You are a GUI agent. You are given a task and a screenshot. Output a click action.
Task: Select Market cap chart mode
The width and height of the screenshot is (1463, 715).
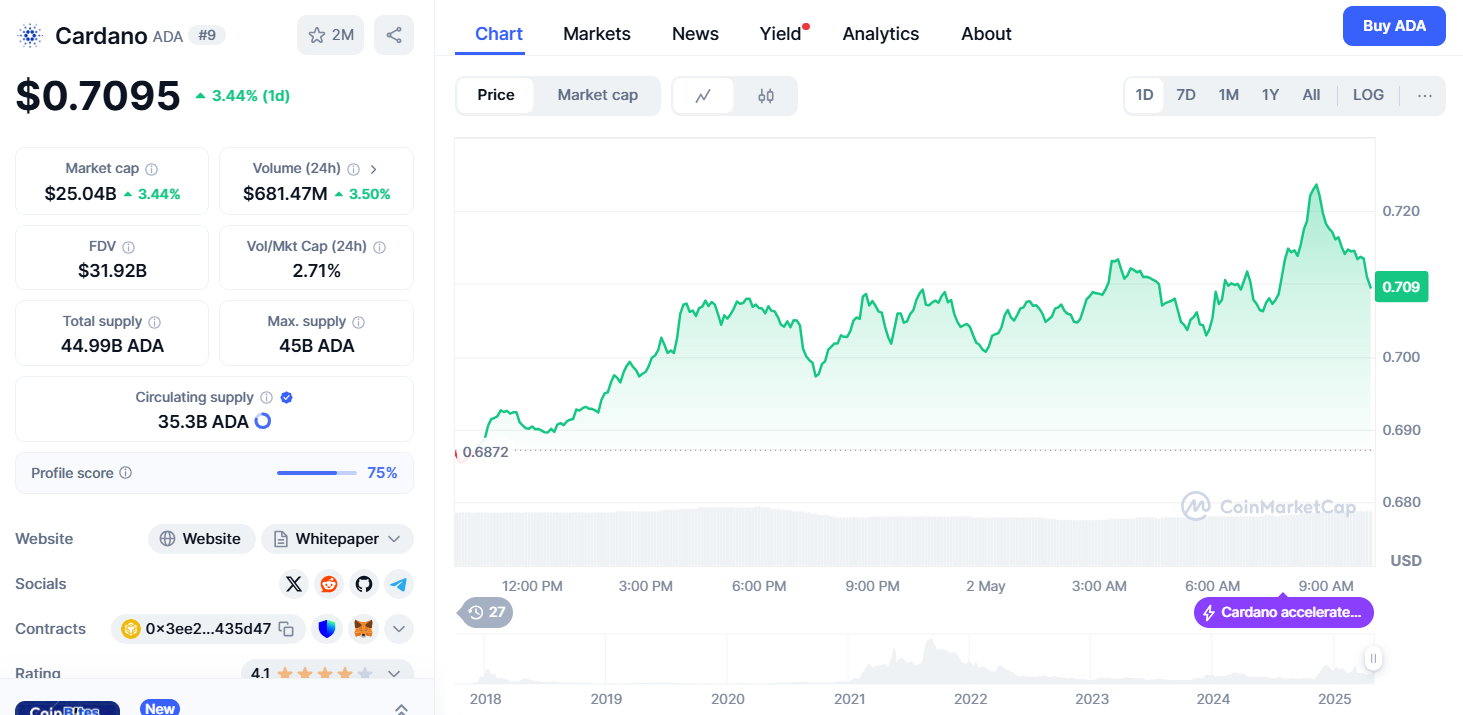(597, 95)
